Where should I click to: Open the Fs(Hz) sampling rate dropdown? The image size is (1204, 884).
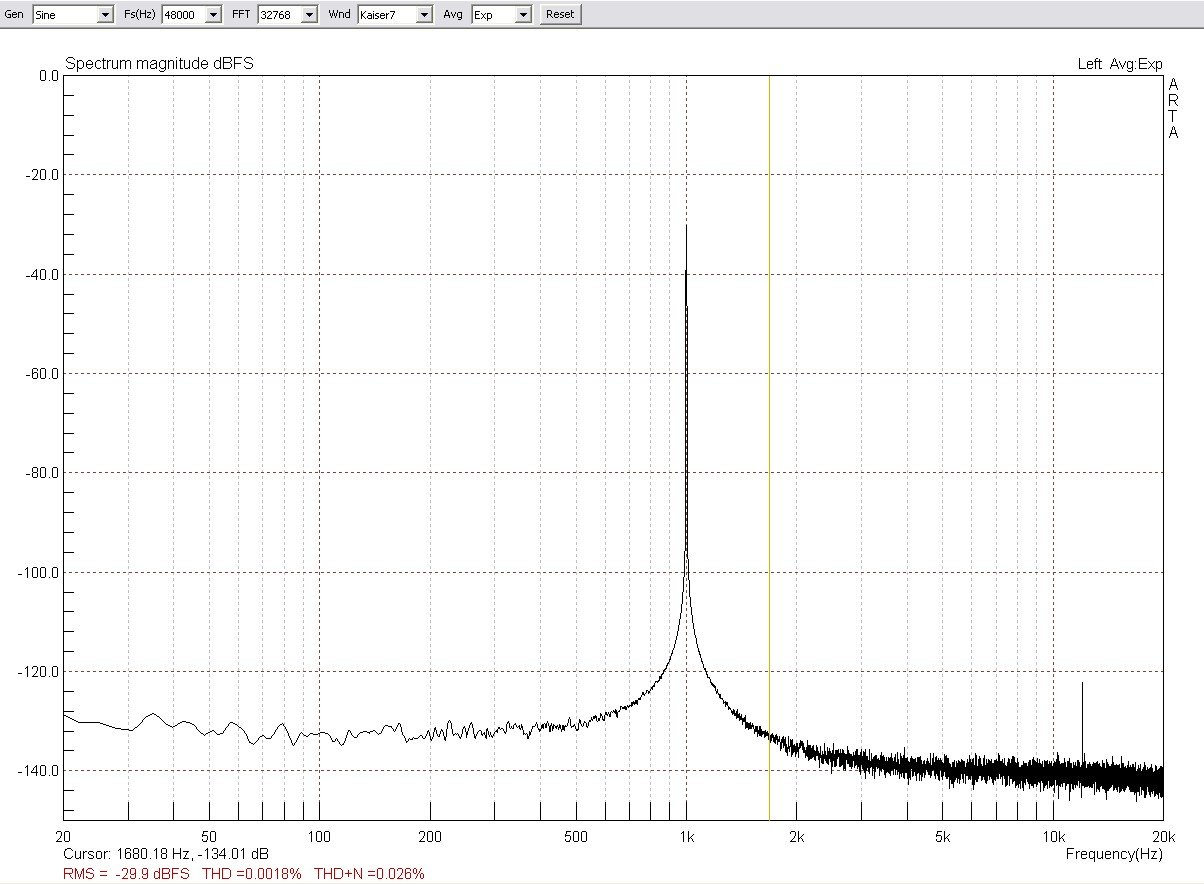pyautogui.click(x=192, y=15)
